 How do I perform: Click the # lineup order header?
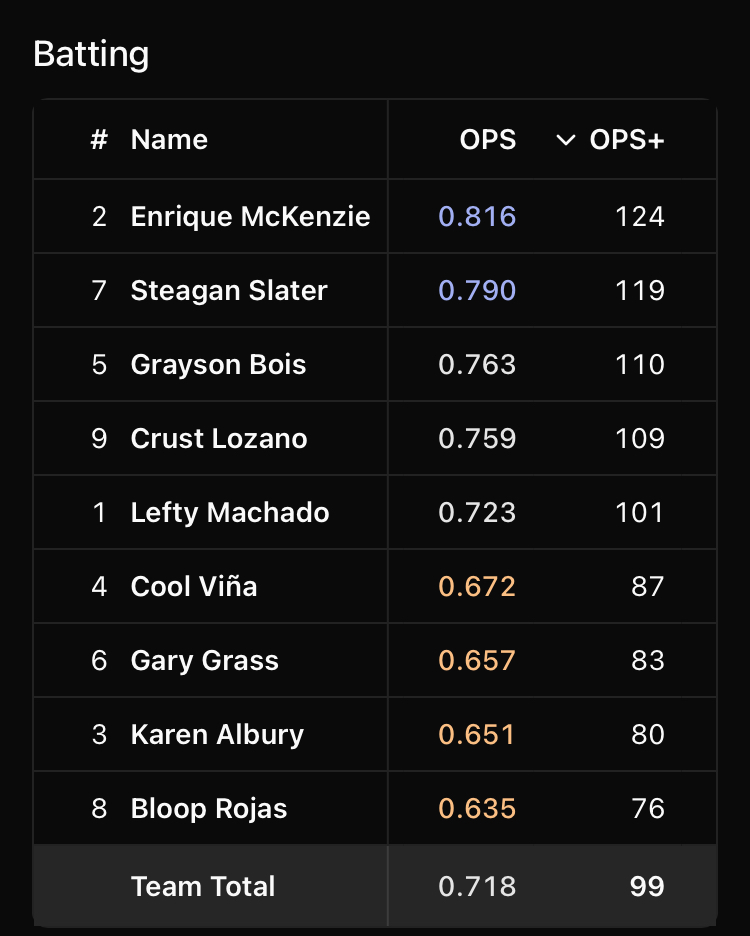(x=99, y=140)
